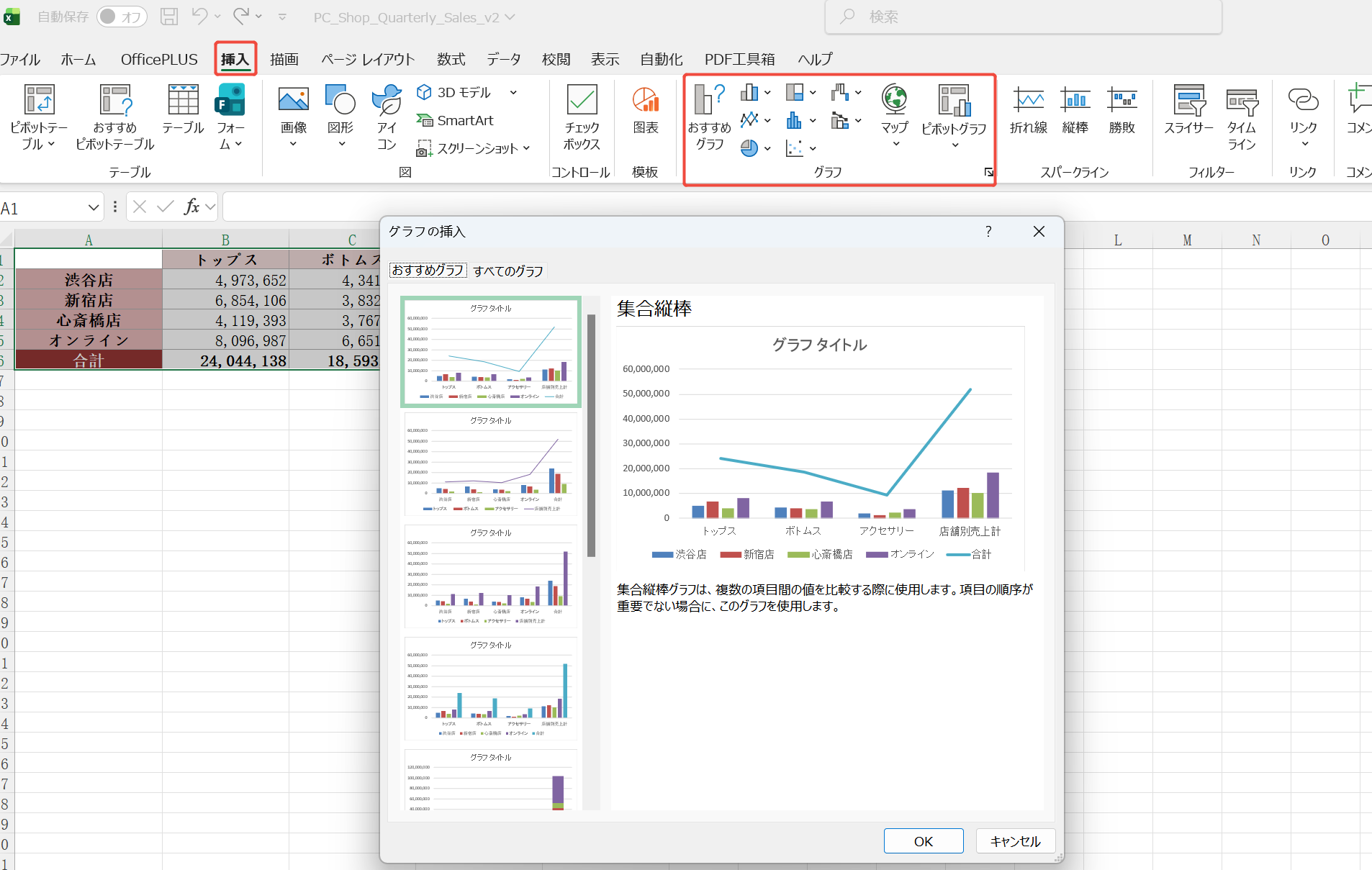Open the dialog help question mark
The image size is (1372, 870).
pos(988,231)
